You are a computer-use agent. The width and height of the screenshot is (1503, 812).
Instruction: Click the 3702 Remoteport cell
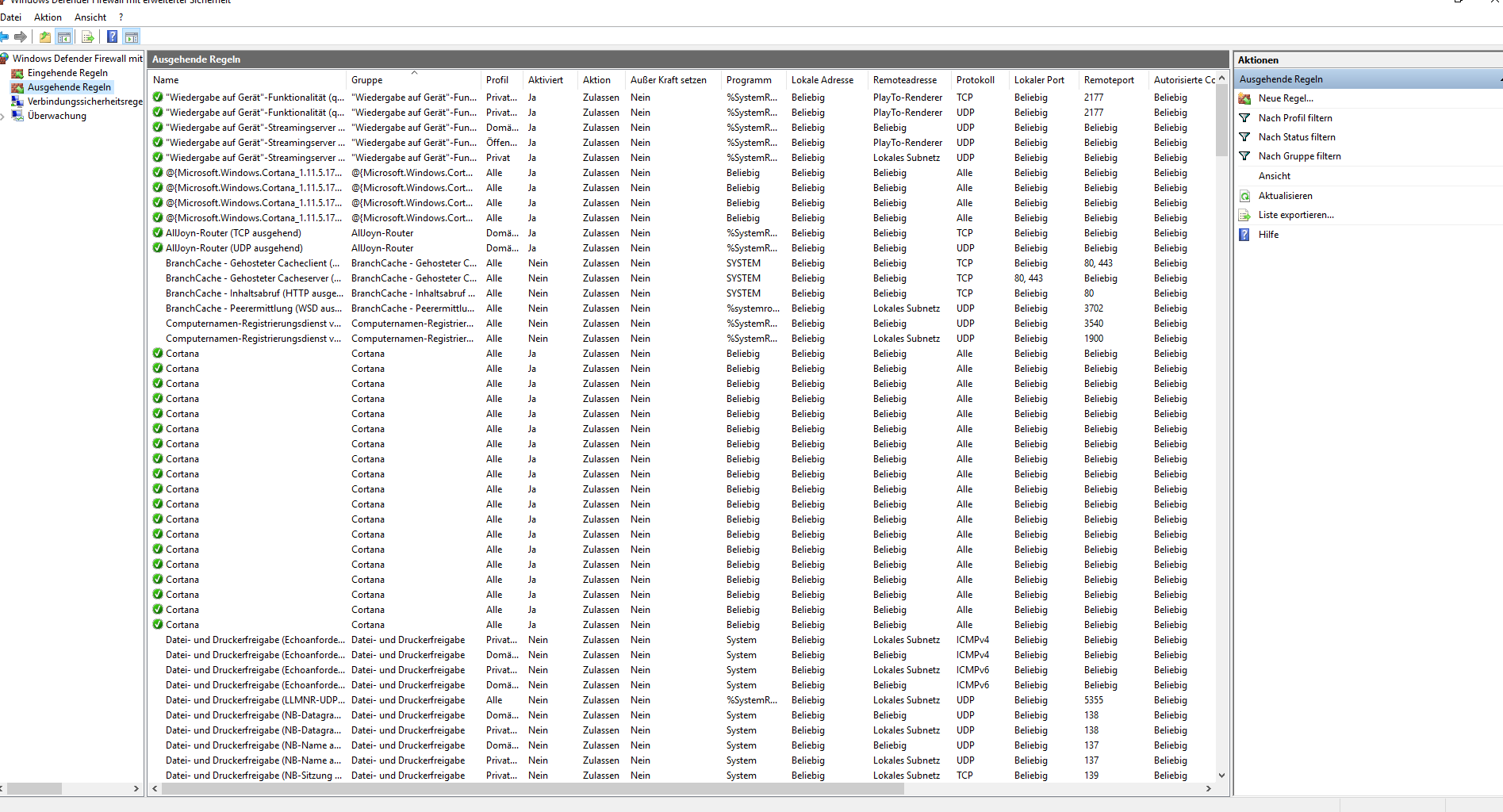point(1094,308)
